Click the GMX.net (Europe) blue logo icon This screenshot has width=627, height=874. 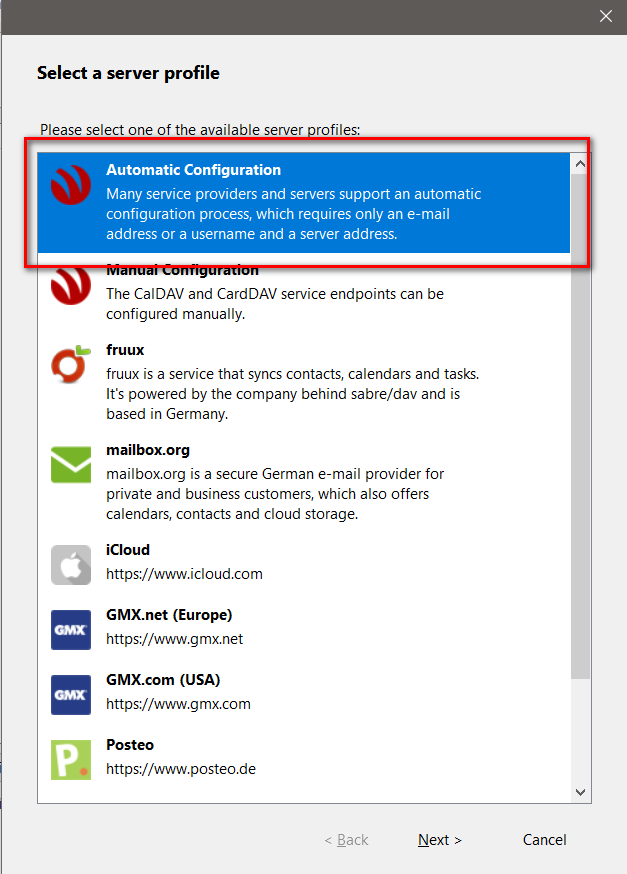tap(71, 630)
